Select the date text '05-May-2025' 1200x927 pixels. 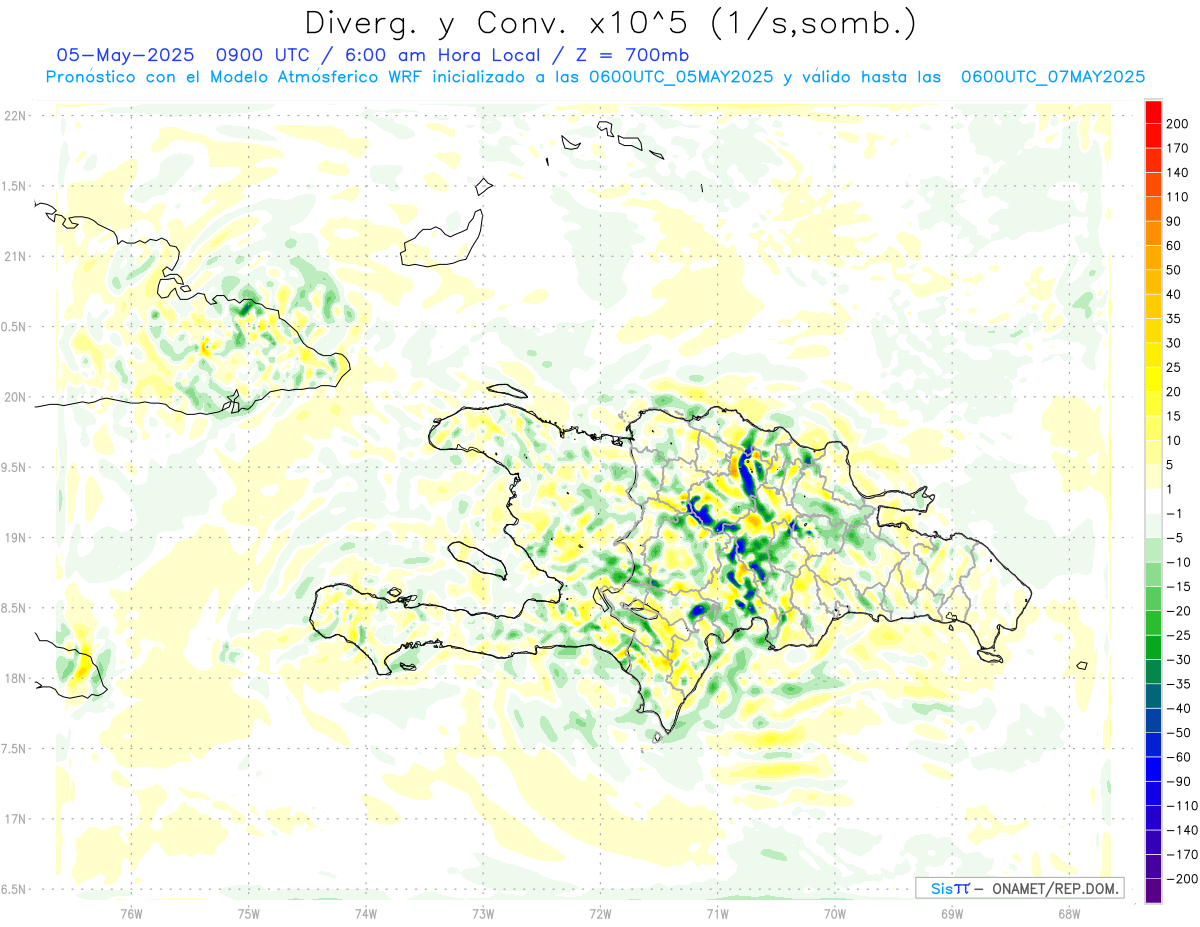click(x=123, y=55)
